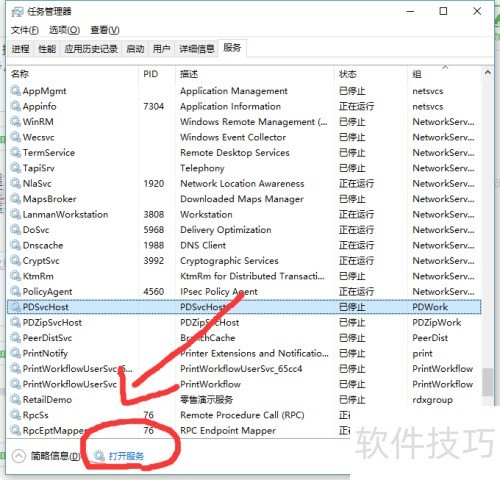Click the gear icon beside AppMgmt service
This screenshot has height=480, width=500.
pos(15,91)
